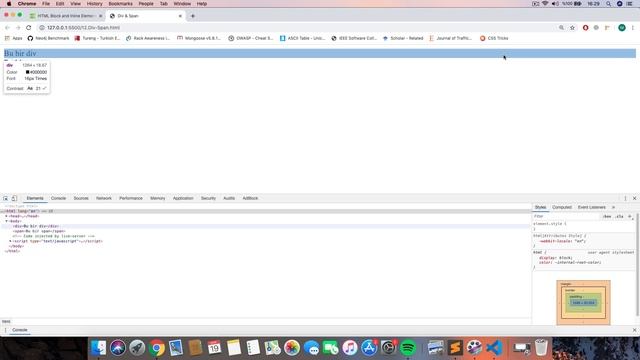The height and width of the screenshot is (360, 640).
Task: Open the Memory tab
Action: 158,198
